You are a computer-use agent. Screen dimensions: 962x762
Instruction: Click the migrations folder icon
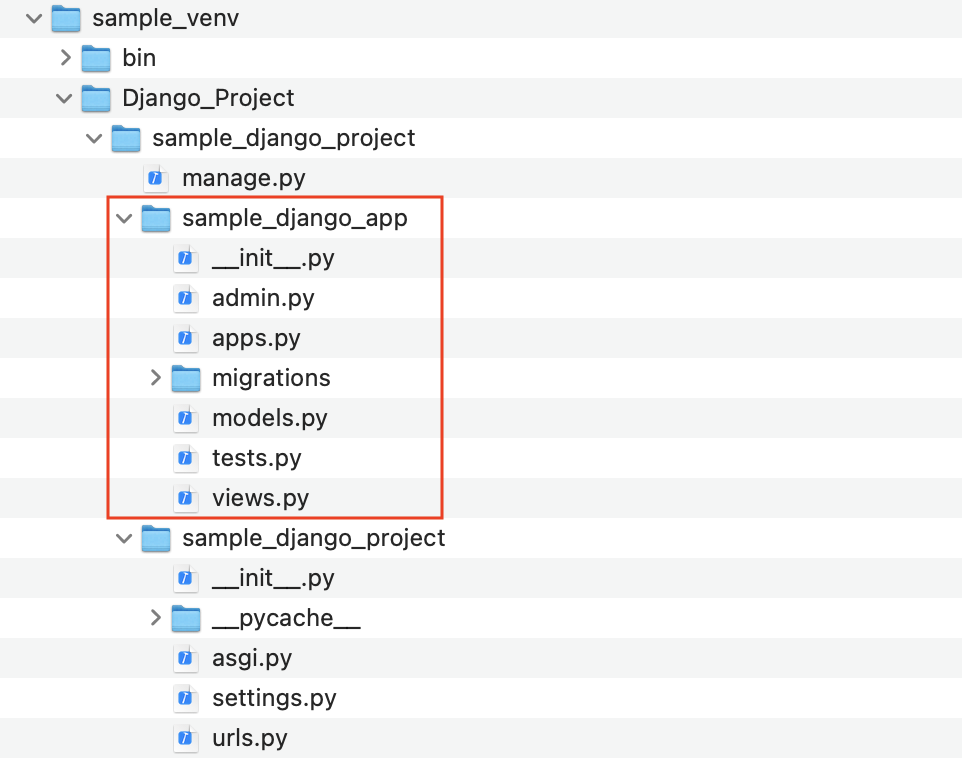pyautogui.click(x=186, y=378)
